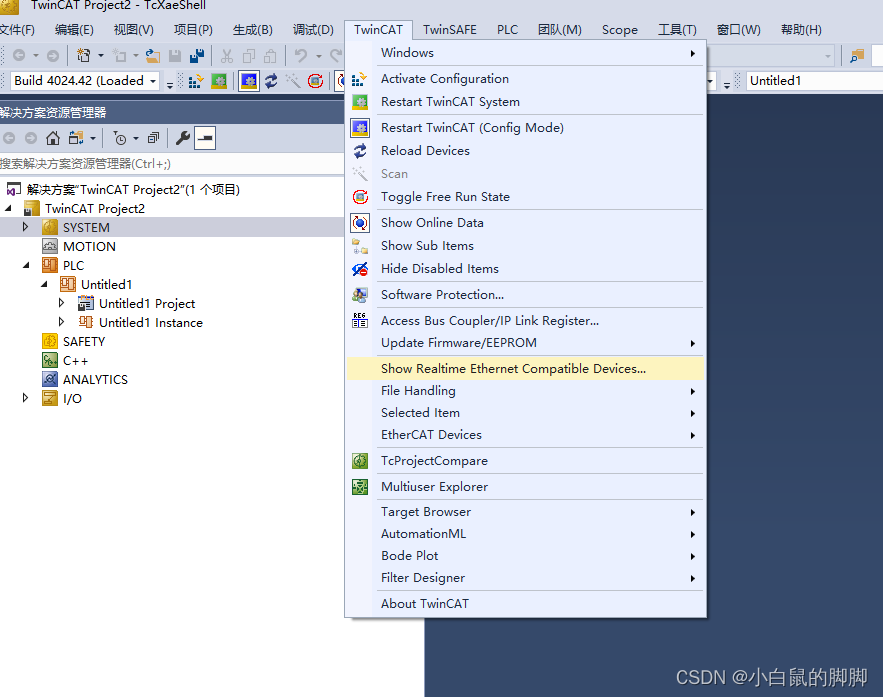Open the Windows submenu

[x=525, y=53]
